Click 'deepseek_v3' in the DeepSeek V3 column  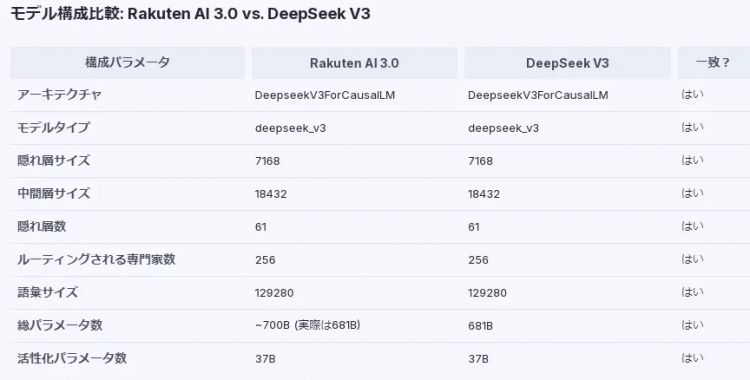point(504,128)
